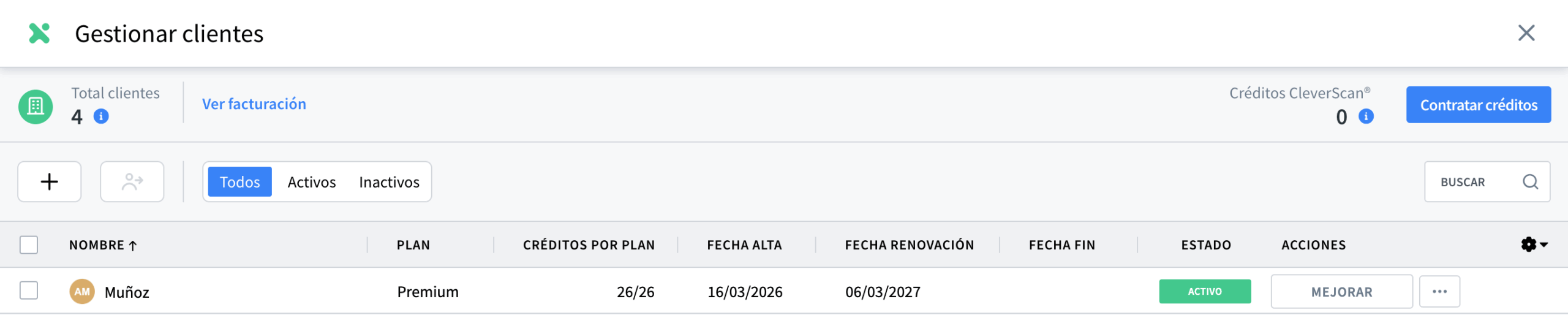Check the Muñoz row checkbox
Viewport: 1568px width, 315px height.
pyautogui.click(x=29, y=290)
